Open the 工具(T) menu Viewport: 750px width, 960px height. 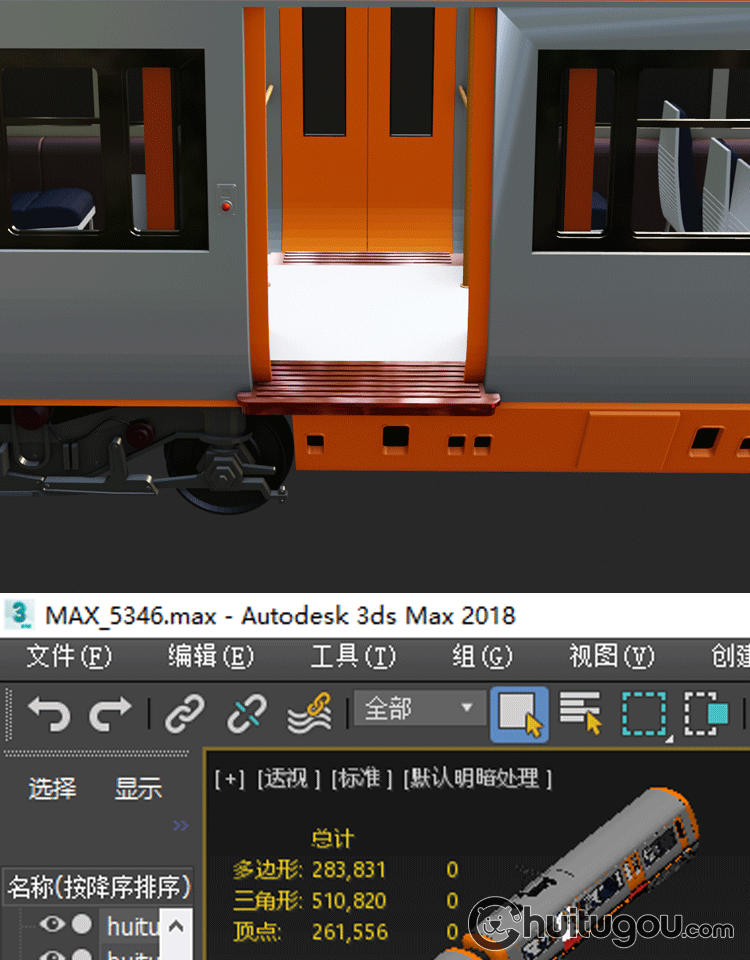(x=353, y=657)
